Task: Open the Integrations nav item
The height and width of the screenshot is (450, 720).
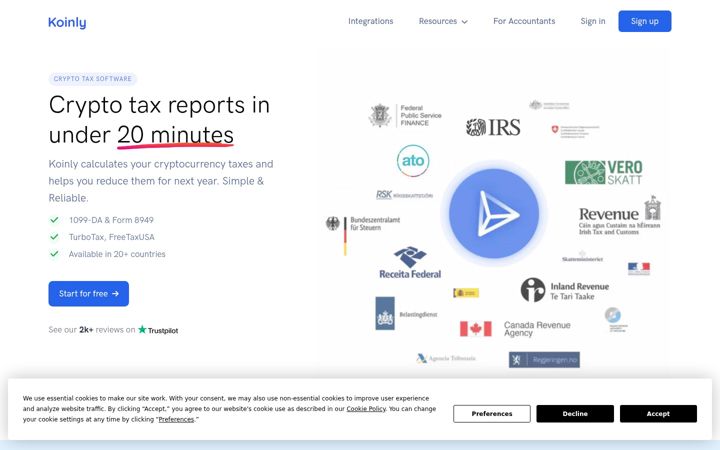Action: (371, 21)
